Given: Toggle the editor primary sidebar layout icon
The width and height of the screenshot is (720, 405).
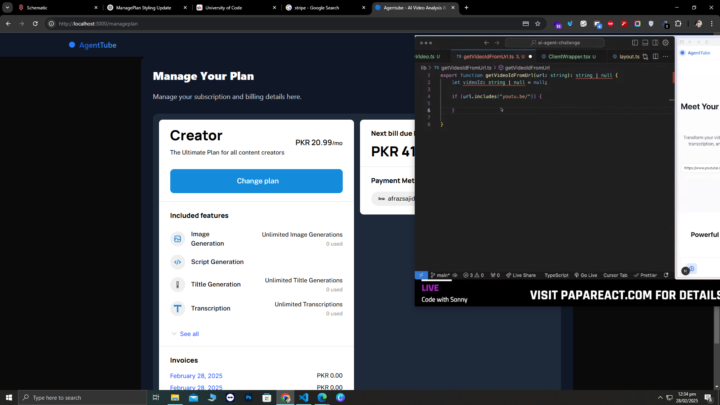Looking at the screenshot, I should (635, 43).
